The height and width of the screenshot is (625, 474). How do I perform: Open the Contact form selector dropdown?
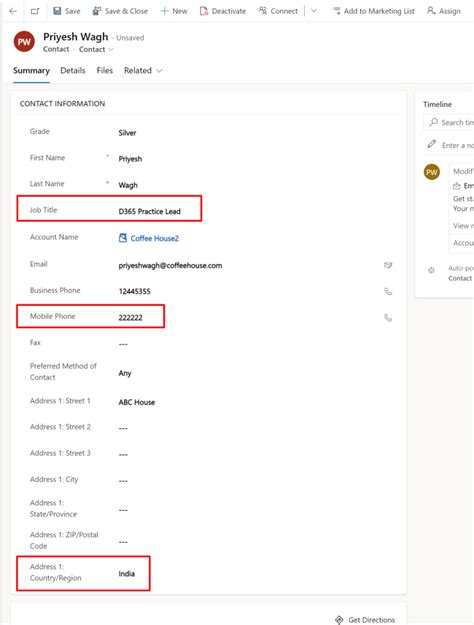[96, 49]
